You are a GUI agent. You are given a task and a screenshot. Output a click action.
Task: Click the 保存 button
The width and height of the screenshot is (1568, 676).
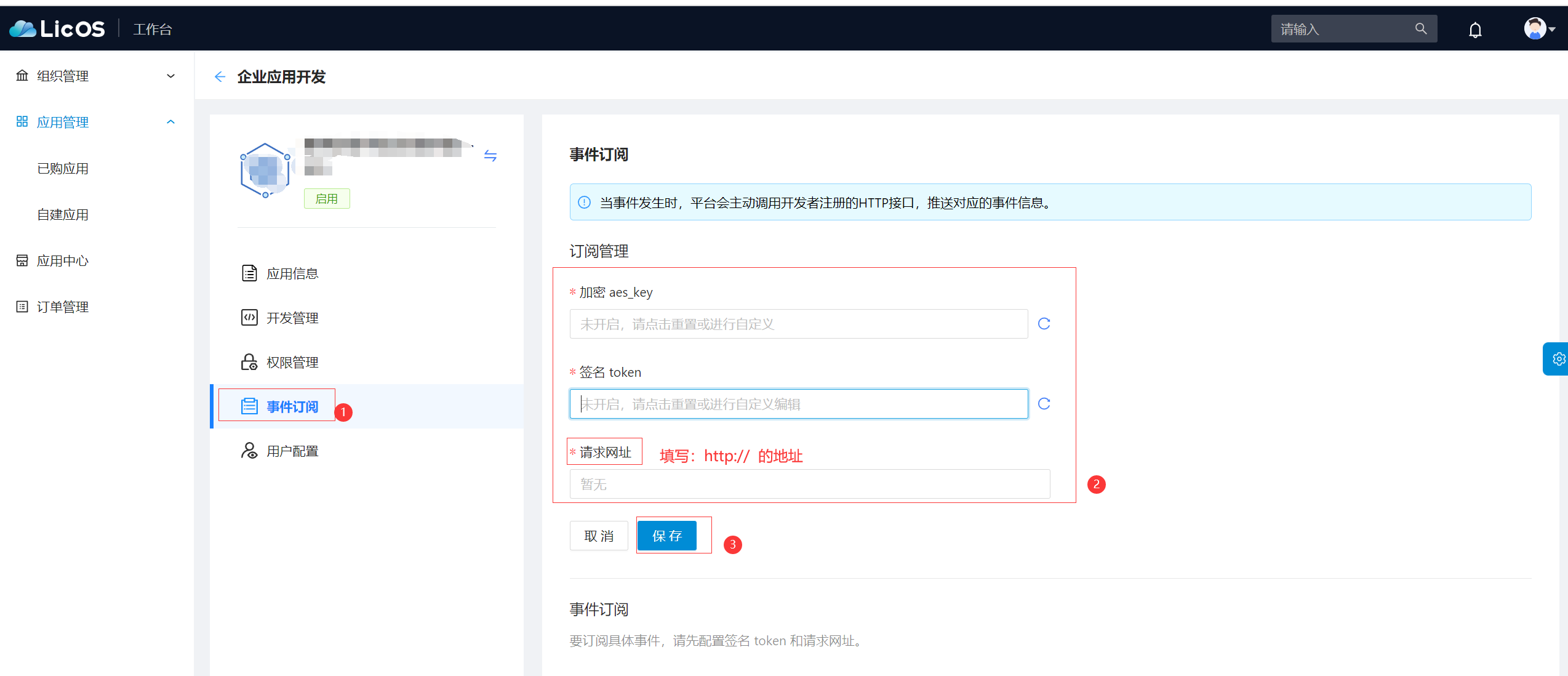[x=667, y=536]
